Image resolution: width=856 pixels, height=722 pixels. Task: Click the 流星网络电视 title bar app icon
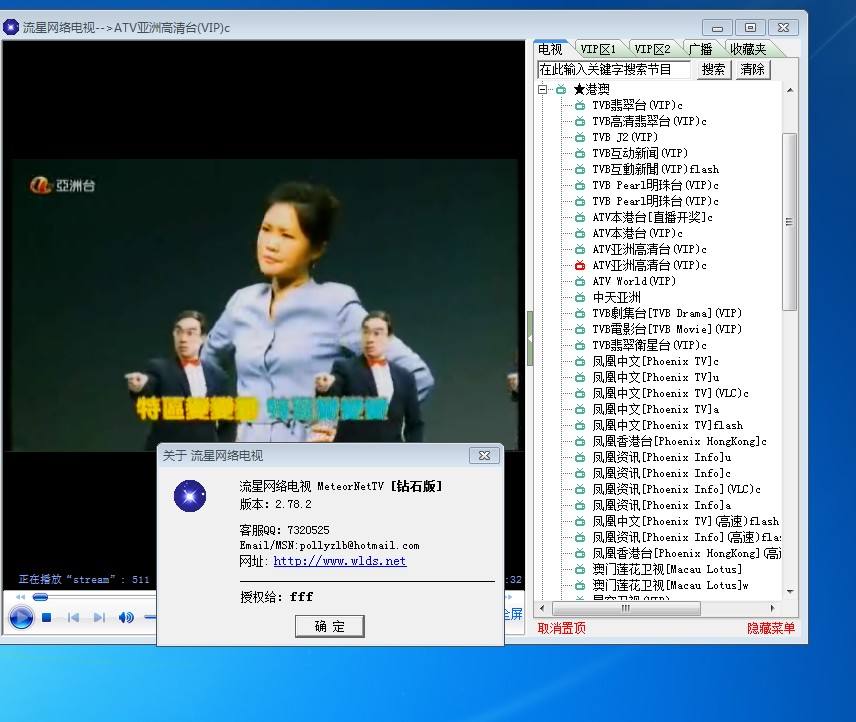click(11, 27)
